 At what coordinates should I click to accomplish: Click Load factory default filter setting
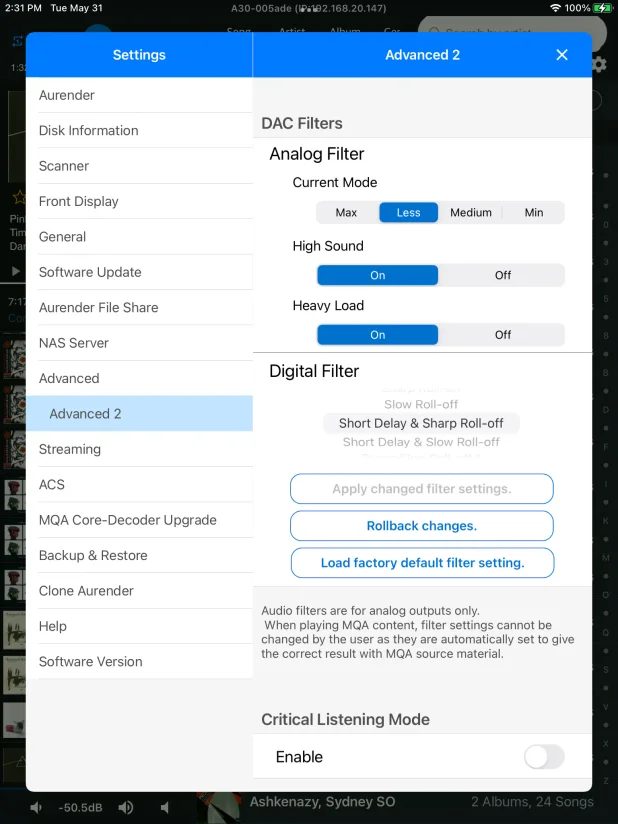422,563
